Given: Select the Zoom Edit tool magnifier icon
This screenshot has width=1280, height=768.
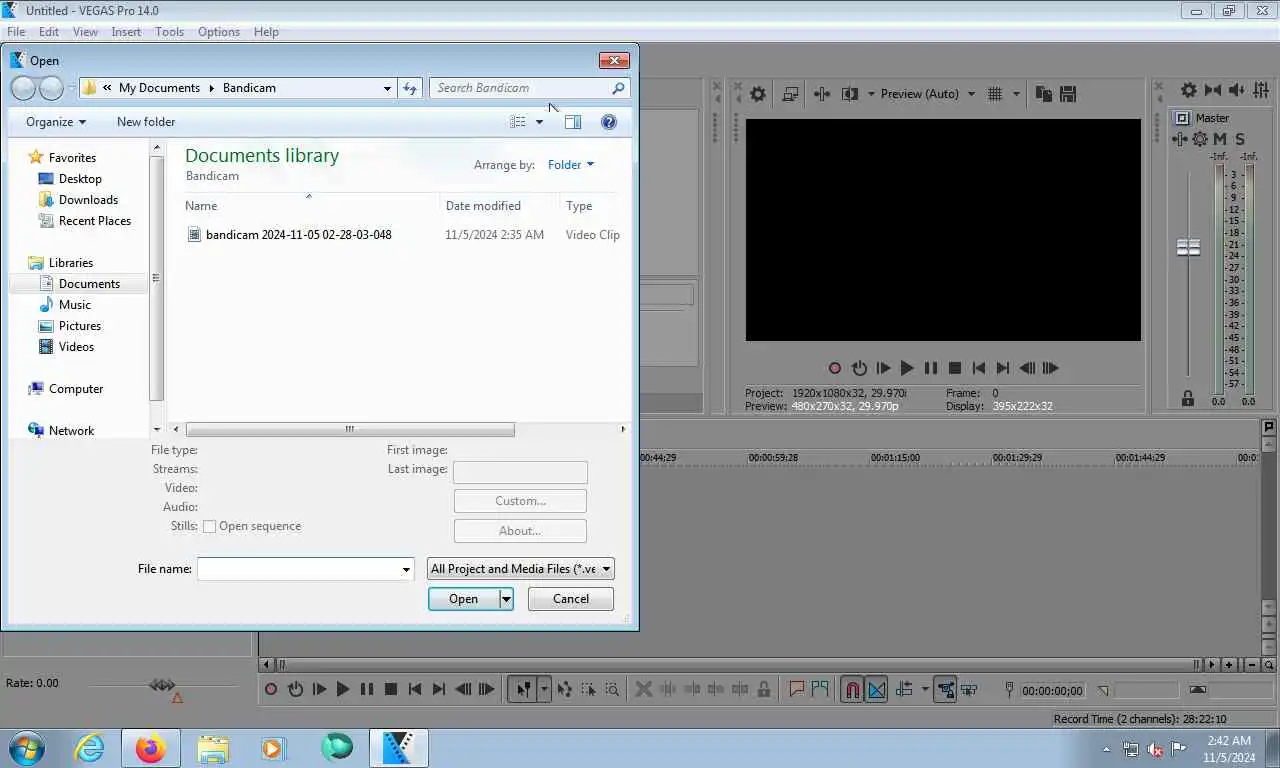Looking at the screenshot, I should pos(612,689).
